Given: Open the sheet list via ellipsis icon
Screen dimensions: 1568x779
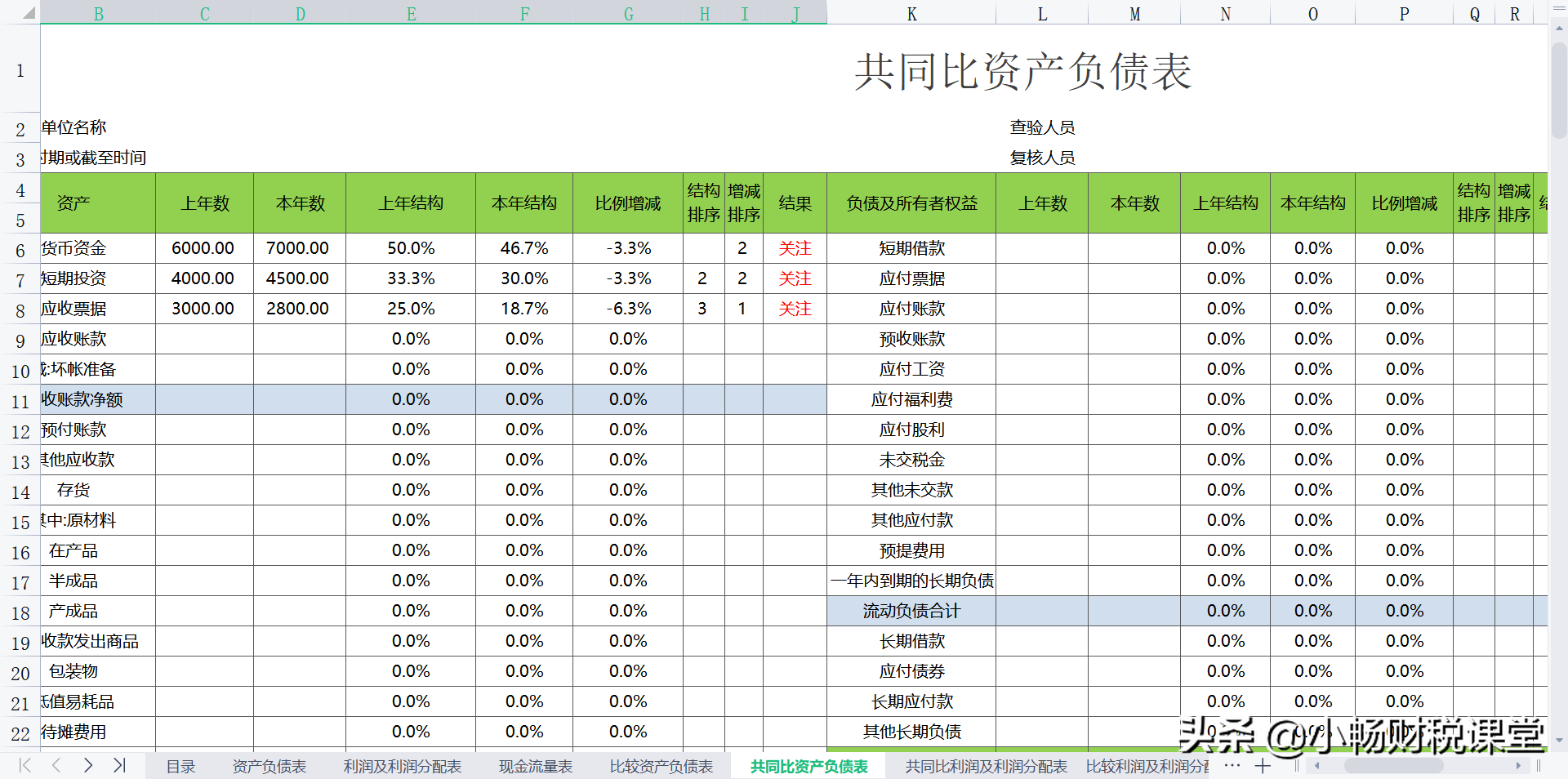Looking at the screenshot, I should 1232,766.
